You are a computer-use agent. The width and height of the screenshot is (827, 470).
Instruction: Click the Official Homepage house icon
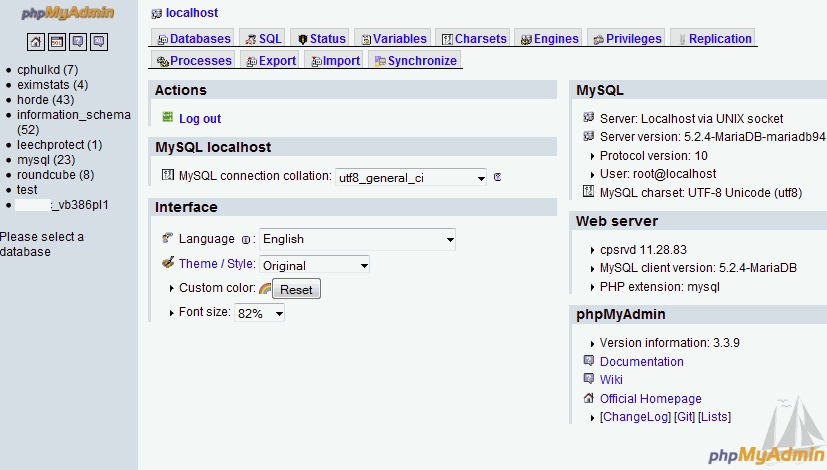[x=589, y=398]
